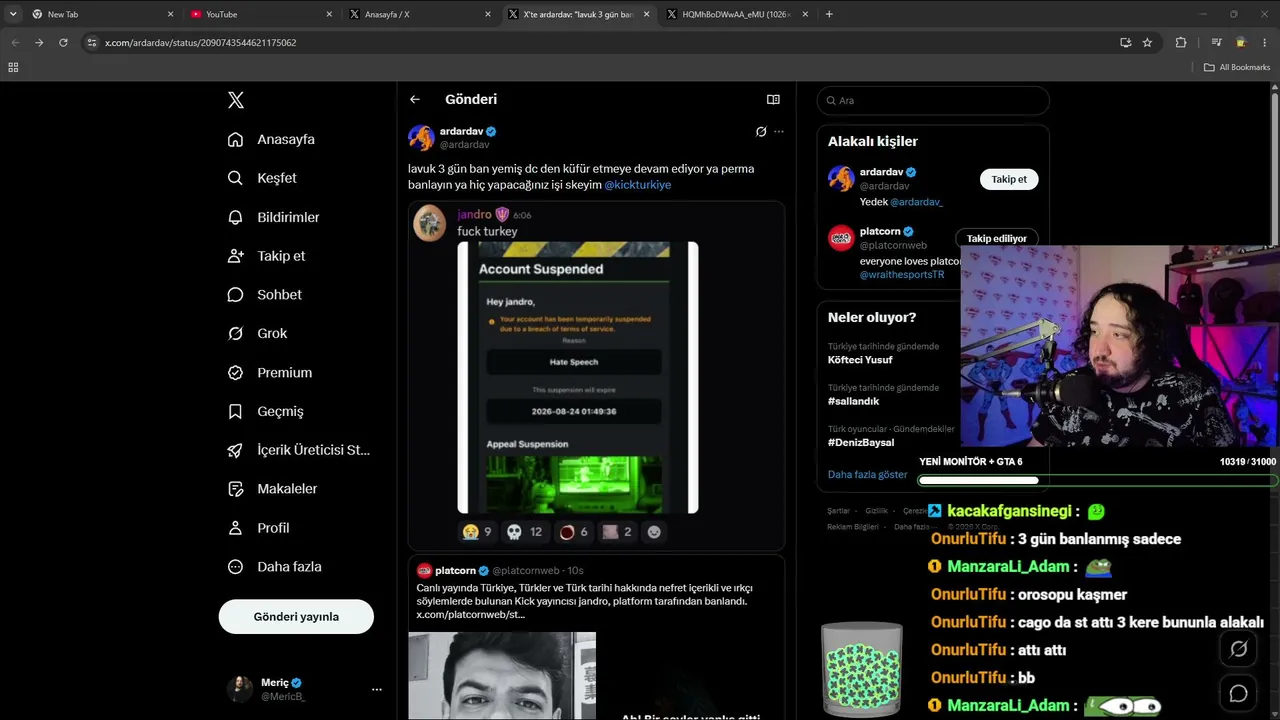
Task: Open the Keşfet explore page
Action: click(262, 178)
